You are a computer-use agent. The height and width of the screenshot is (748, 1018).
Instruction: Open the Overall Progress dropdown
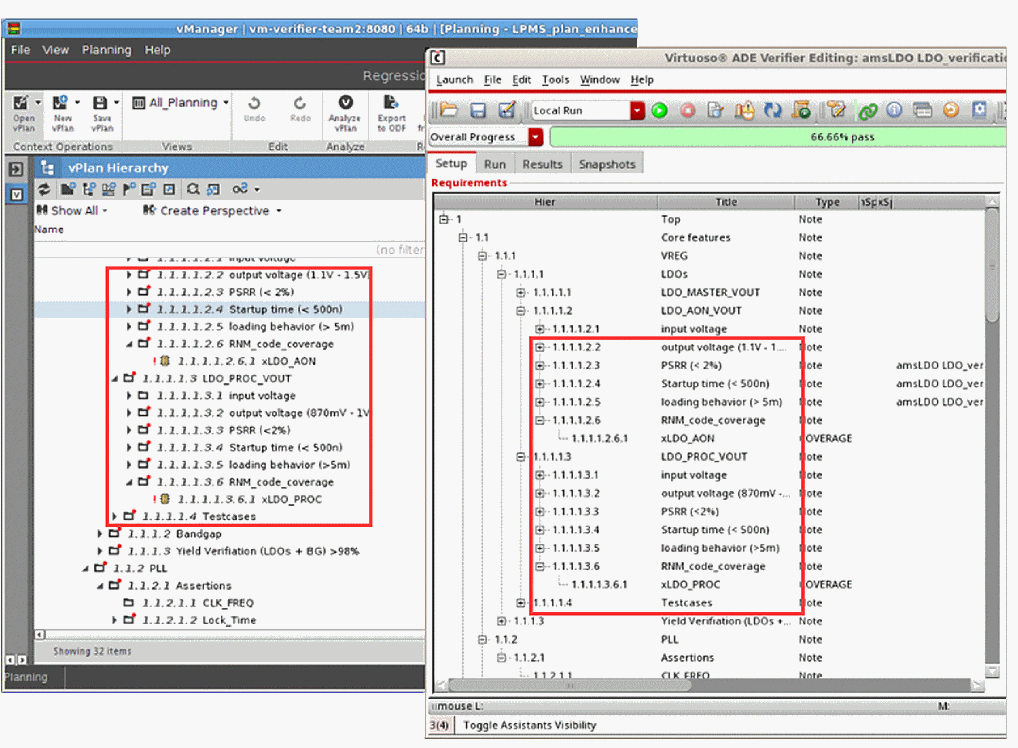[536, 137]
